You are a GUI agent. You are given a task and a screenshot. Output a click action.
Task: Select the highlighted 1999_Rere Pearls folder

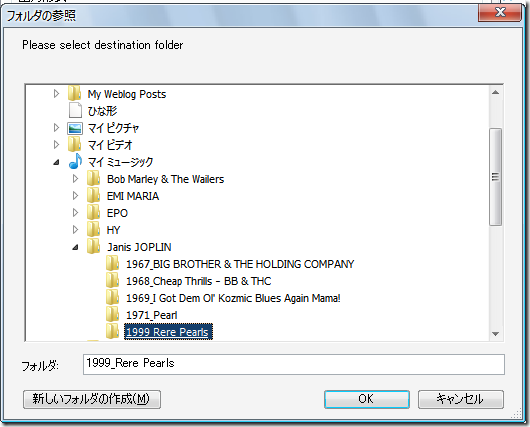[x=168, y=332]
